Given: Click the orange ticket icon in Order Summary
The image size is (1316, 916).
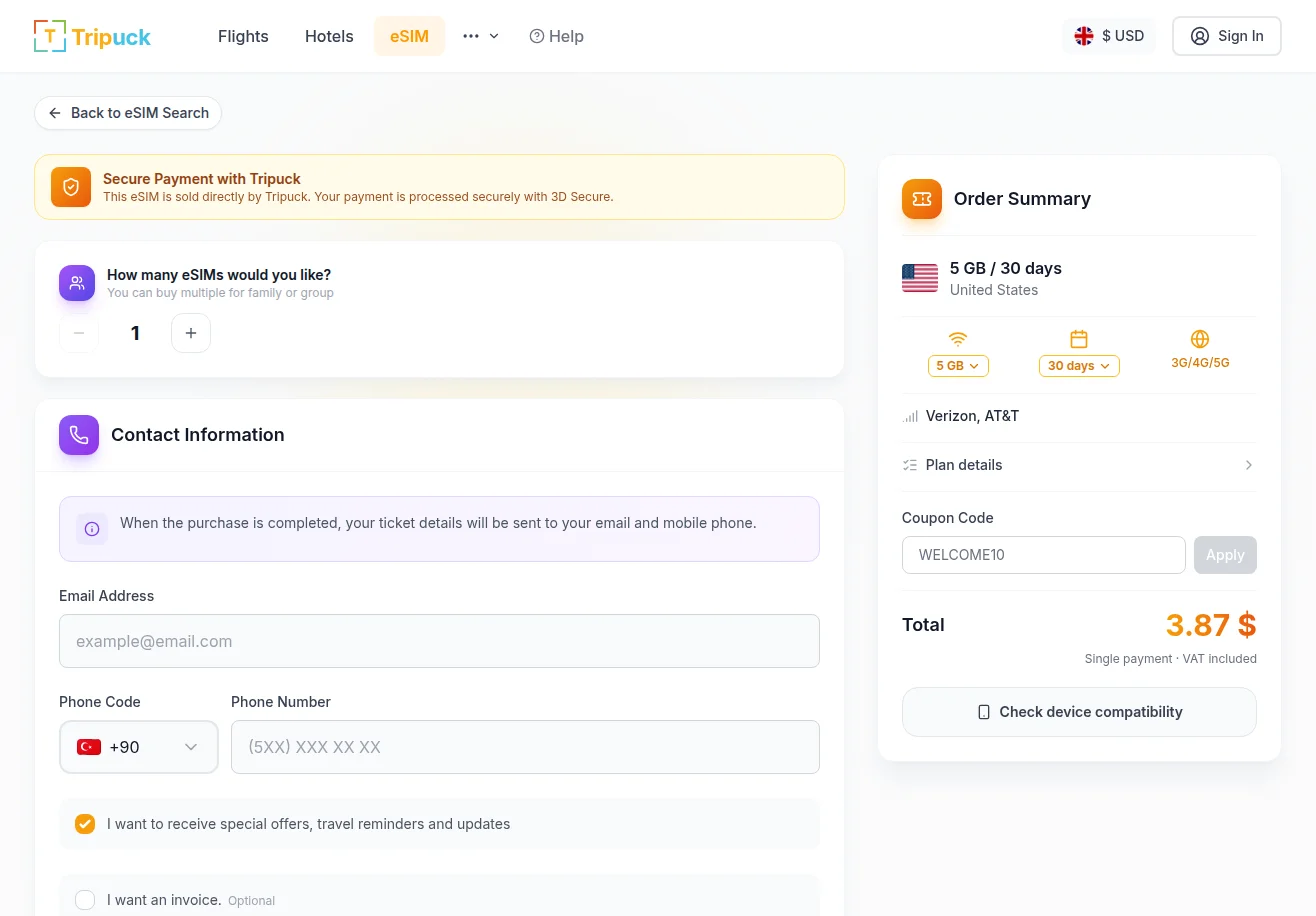Looking at the screenshot, I should 922,199.
